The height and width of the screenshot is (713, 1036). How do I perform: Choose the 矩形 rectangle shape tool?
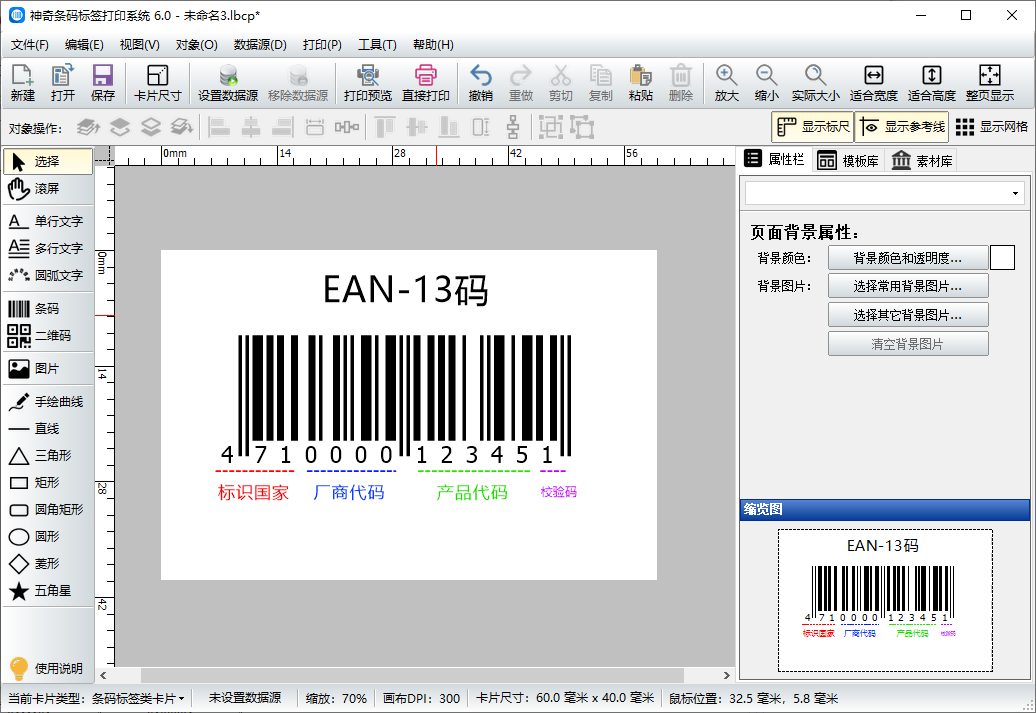pyautogui.click(x=47, y=482)
